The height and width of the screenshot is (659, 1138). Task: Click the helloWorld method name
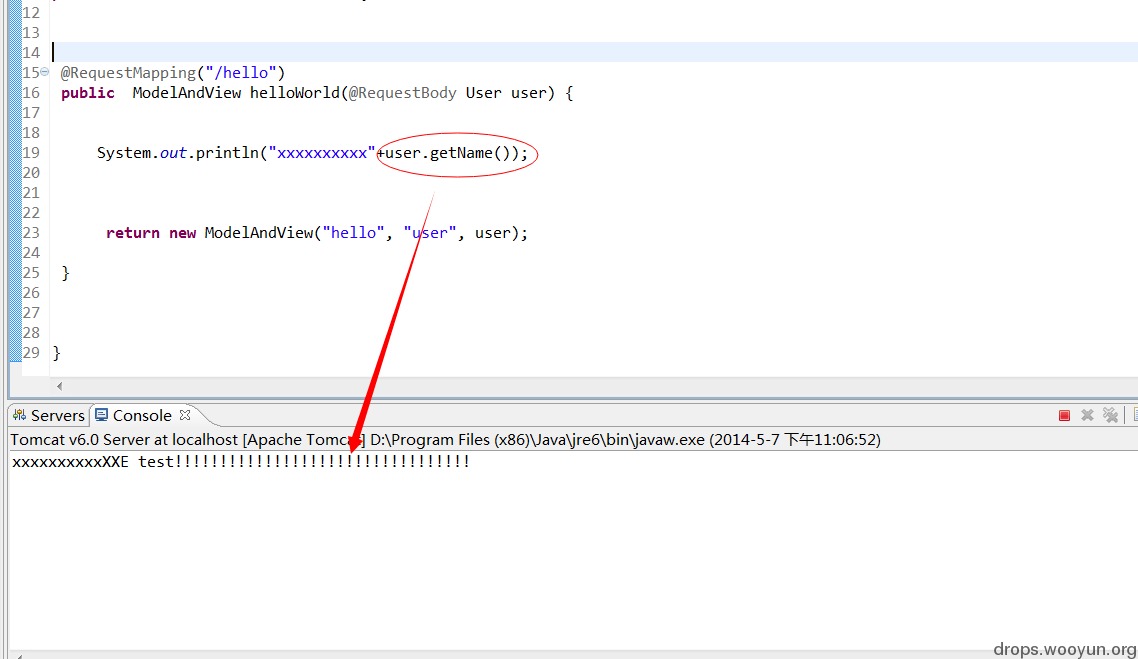295,93
